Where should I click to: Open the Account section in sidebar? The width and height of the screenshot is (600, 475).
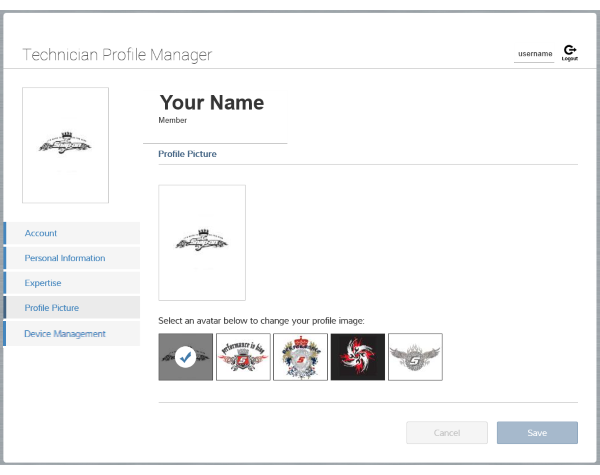pos(72,233)
